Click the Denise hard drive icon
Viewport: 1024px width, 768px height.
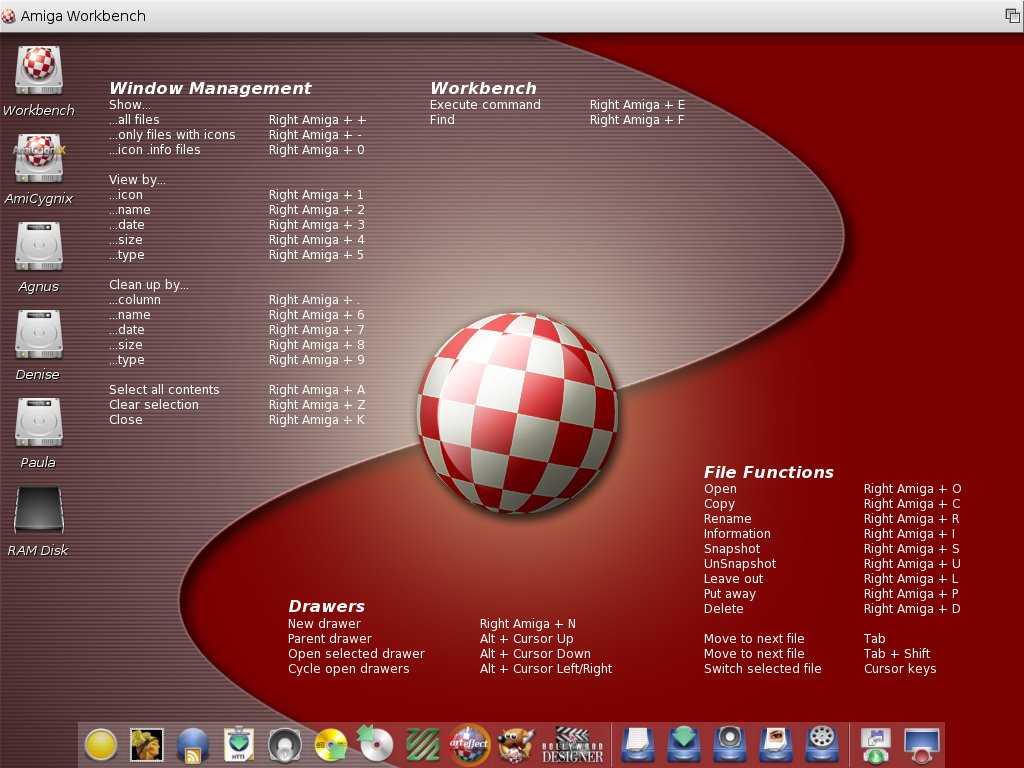tap(39, 335)
